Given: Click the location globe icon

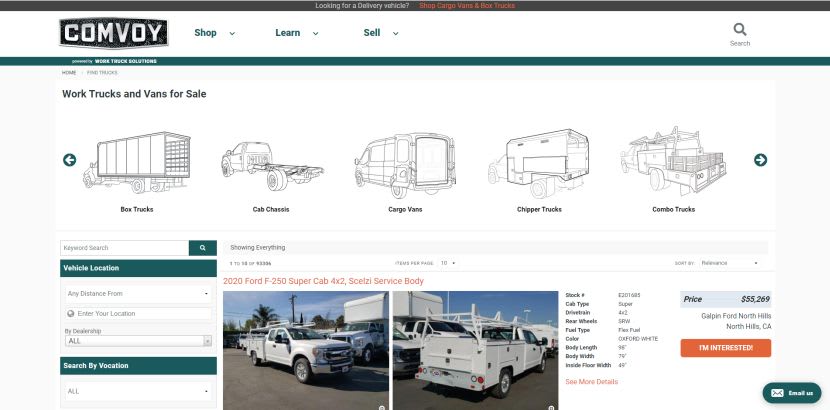Looking at the screenshot, I should pos(71,314).
